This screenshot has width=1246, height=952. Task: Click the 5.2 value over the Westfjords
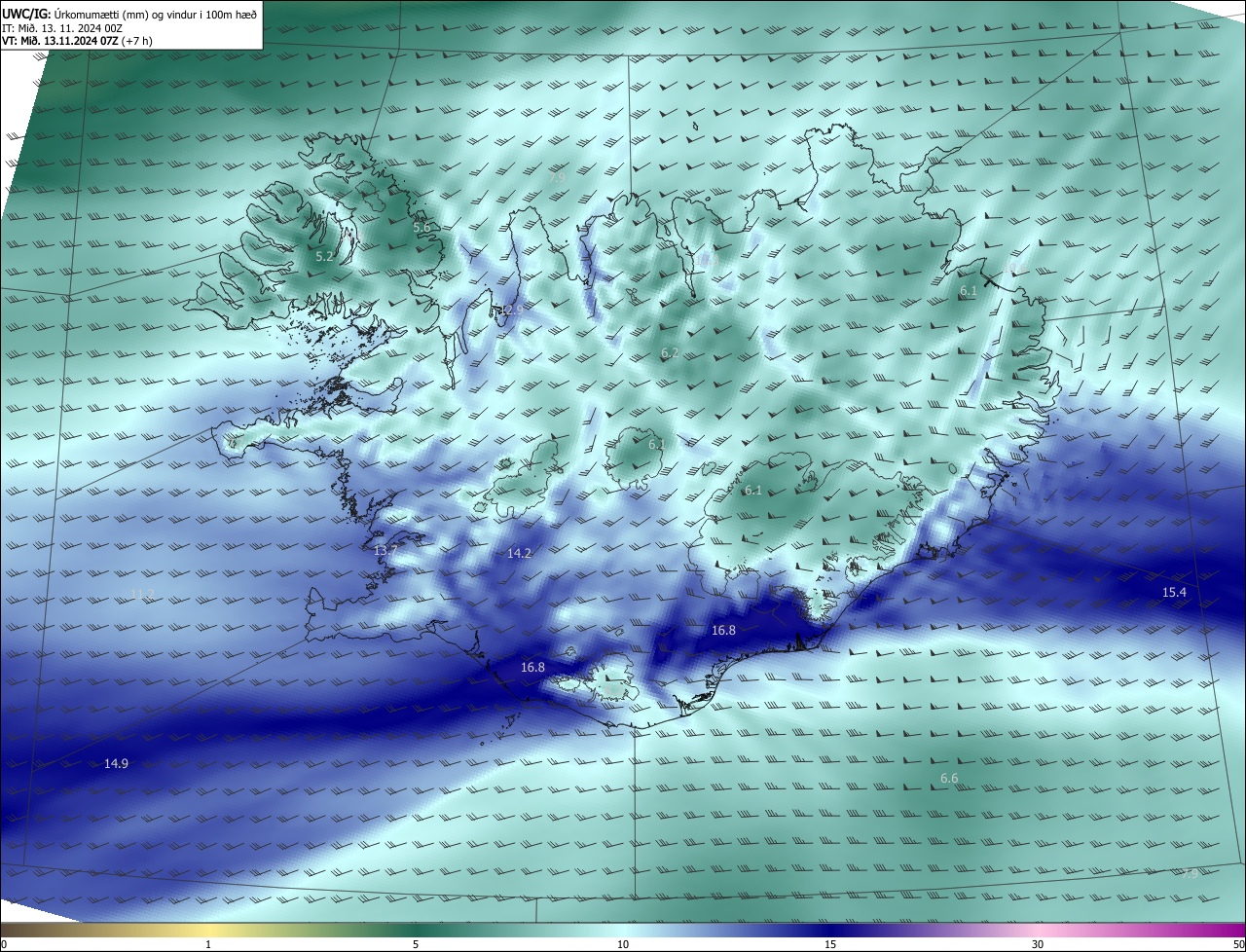(325, 257)
